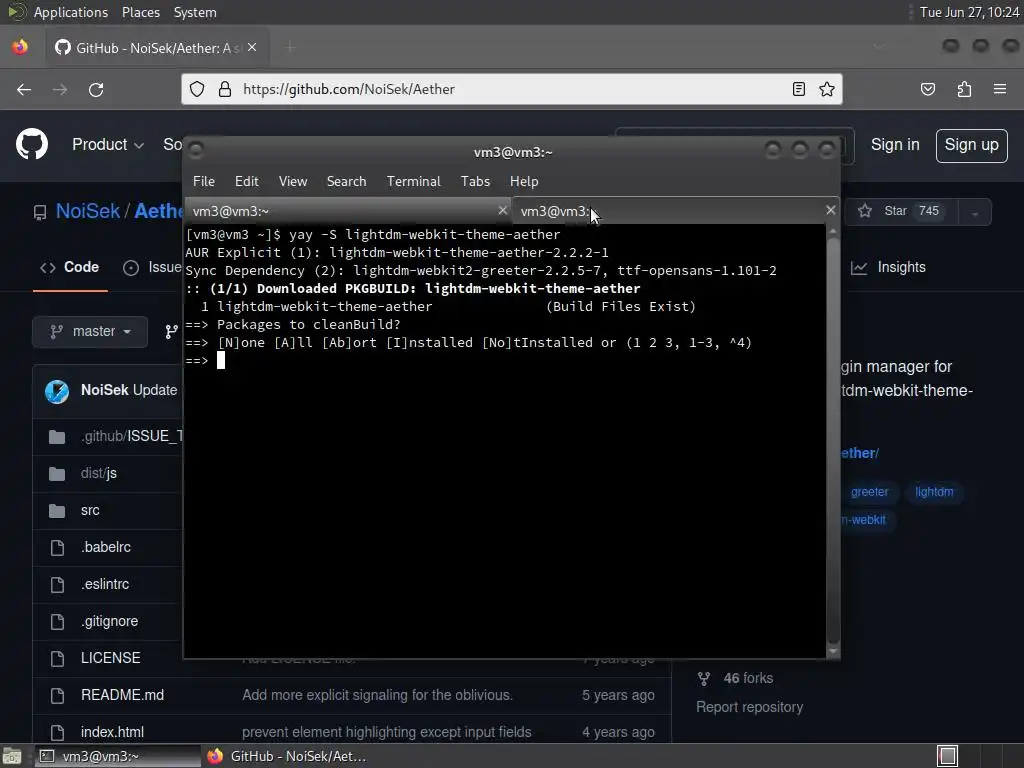
Task: Click the Sign in link
Action: click(x=895, y=144)
